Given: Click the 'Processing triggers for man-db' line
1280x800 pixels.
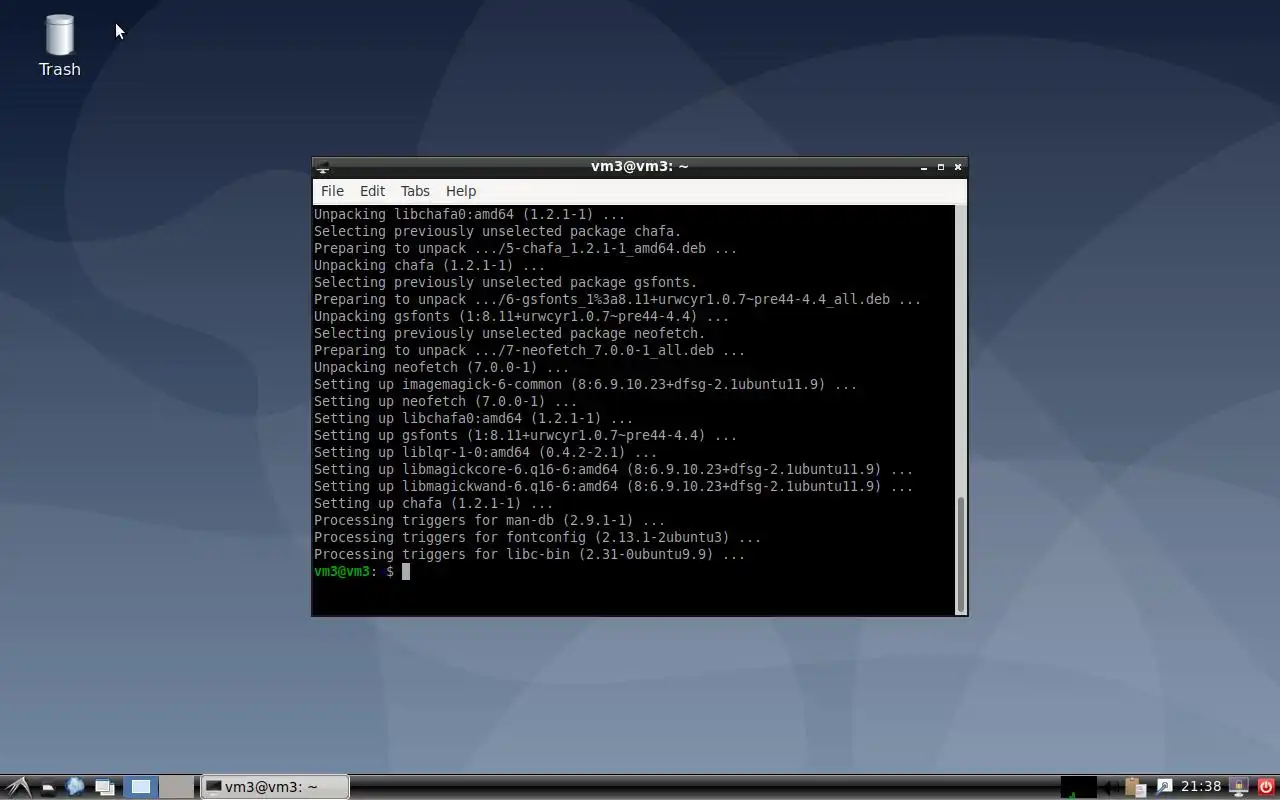Looking at the screenshot, I should pyautogui.click(x=490, y=520).
